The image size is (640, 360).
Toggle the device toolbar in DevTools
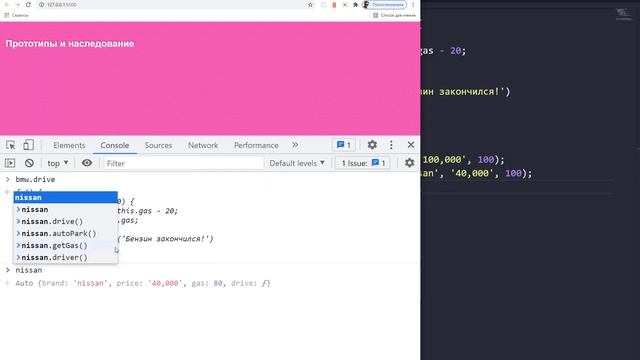point(28,145)
